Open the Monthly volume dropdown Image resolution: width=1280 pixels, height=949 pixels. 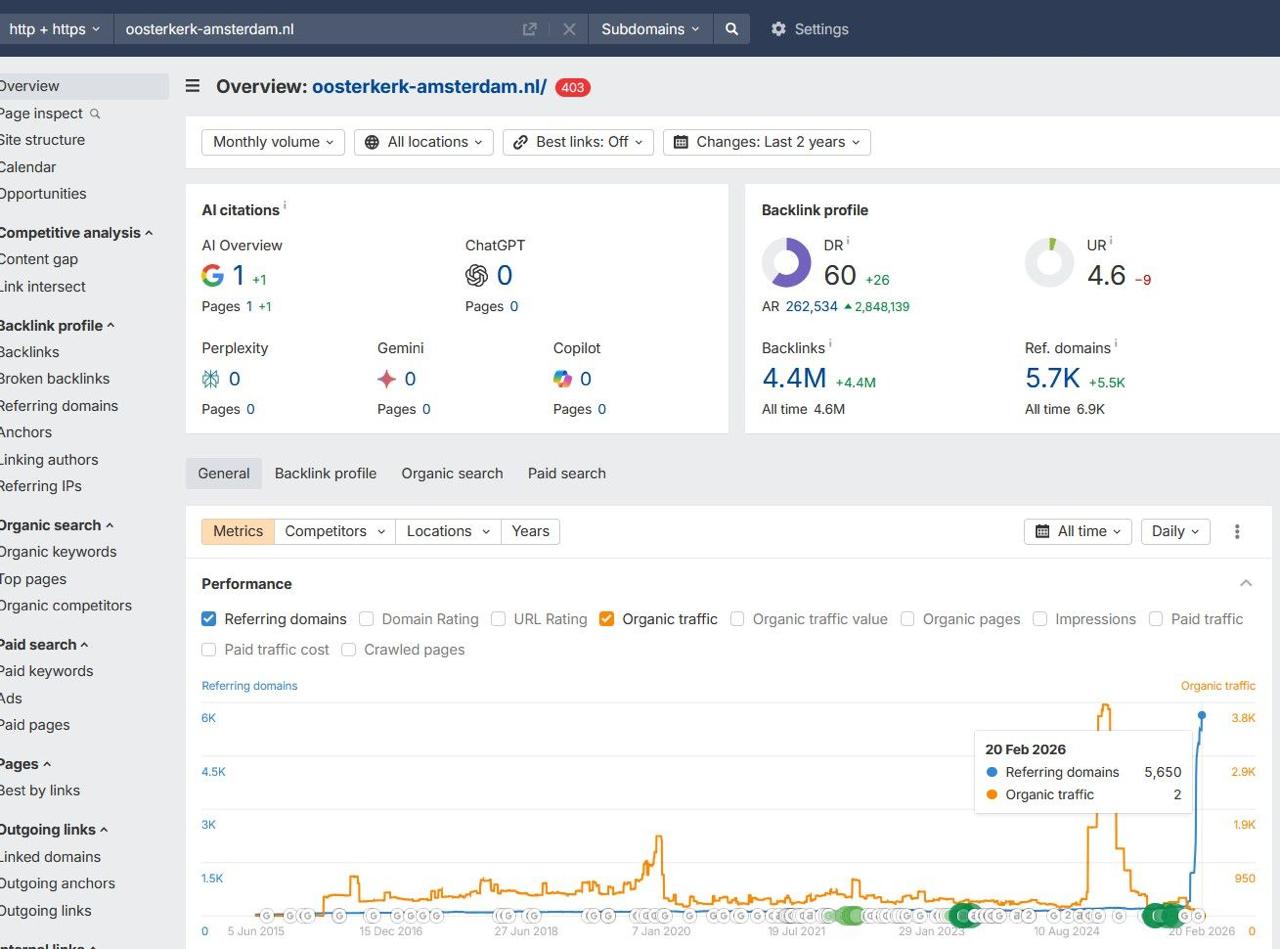tap(273, 142)
